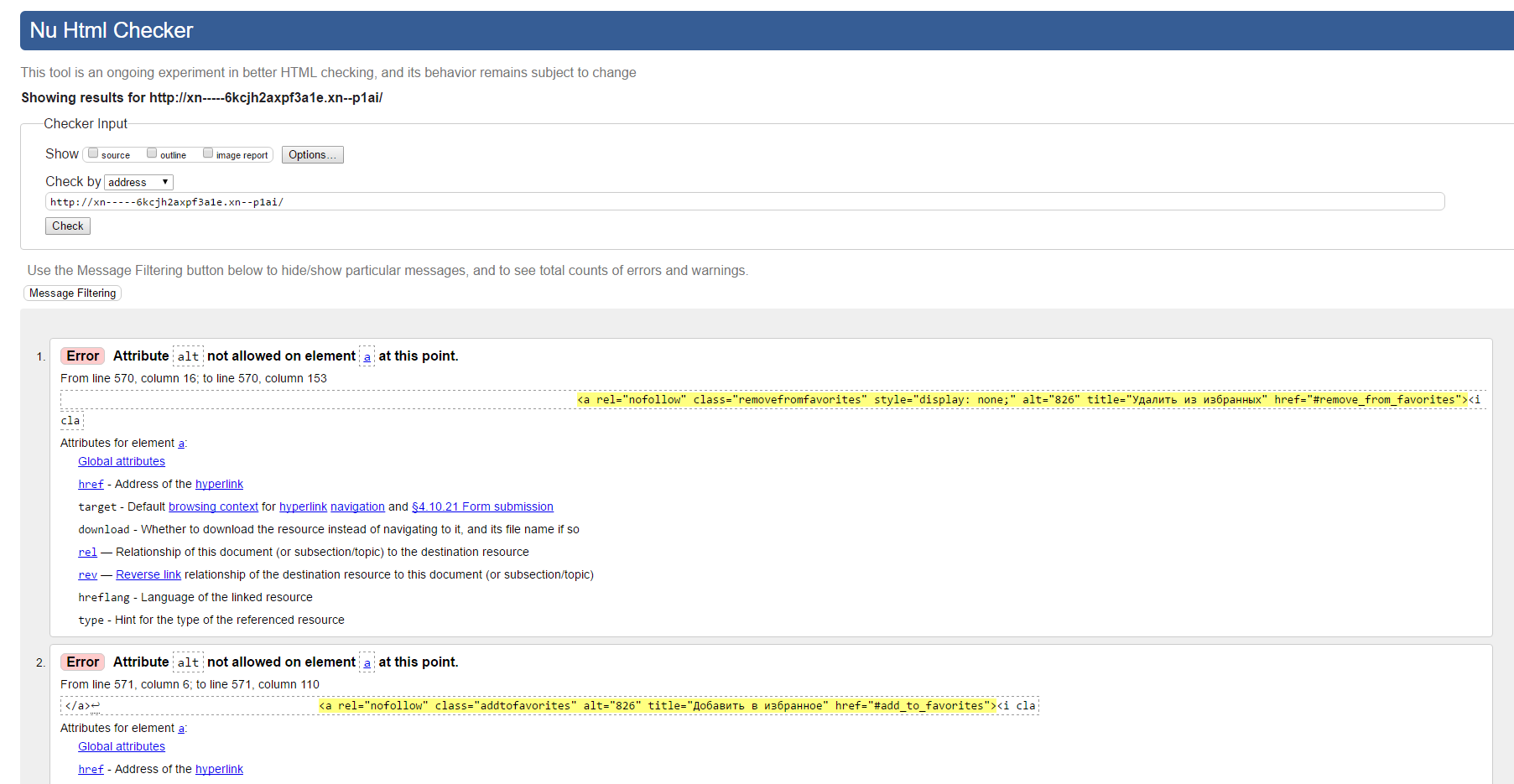
Task: Click the Check button
Action: pyautogui.click(x=68, y=226)
